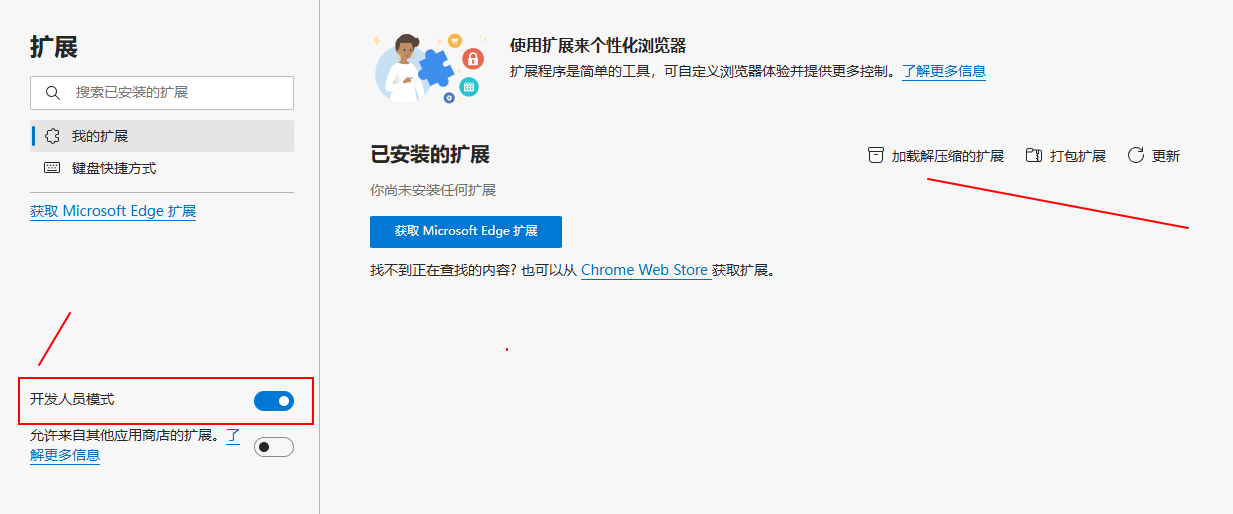Click the 你尚未安装任何扩展 text

(x=433, y=190)
